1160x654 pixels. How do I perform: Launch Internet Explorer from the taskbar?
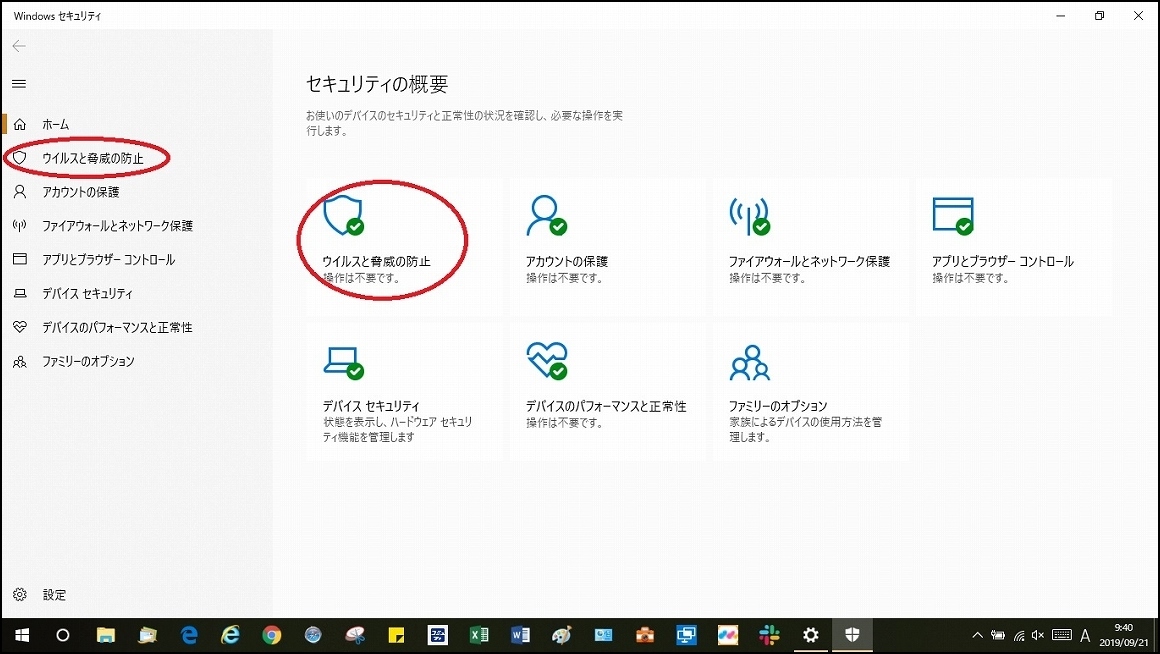231,636
